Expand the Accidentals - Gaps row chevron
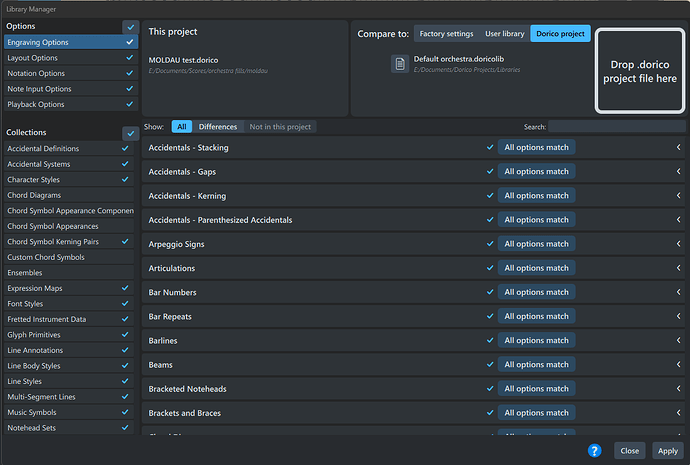Viewport: 690px width, 465px height. [x=678, y=171]
